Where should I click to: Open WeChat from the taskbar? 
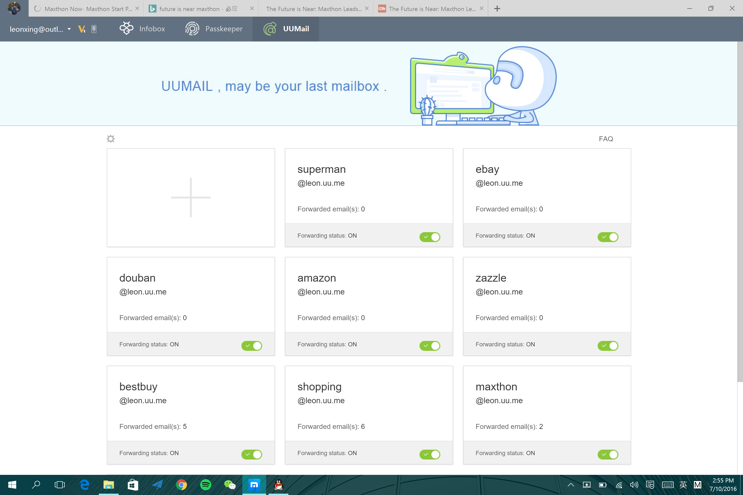pyautogui.click(x=230, y=485)
